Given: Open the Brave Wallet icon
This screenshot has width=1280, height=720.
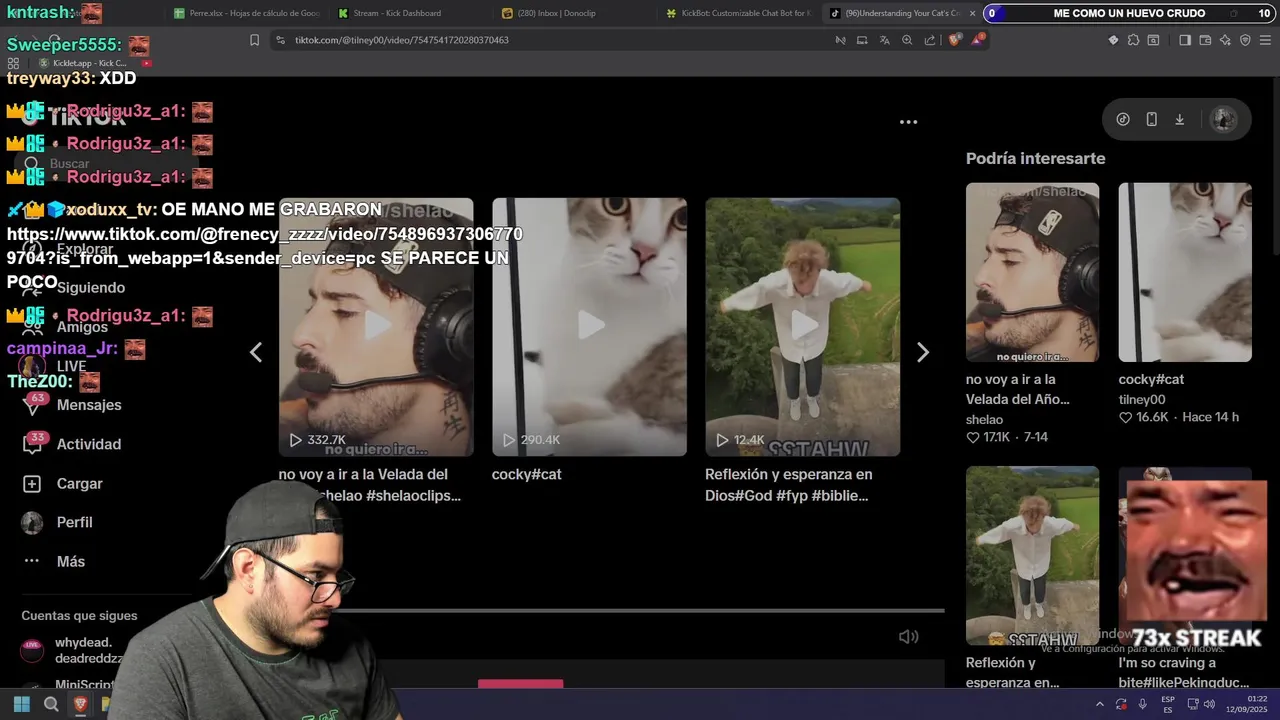Looking at the screenshot, I should (1206, 40).
